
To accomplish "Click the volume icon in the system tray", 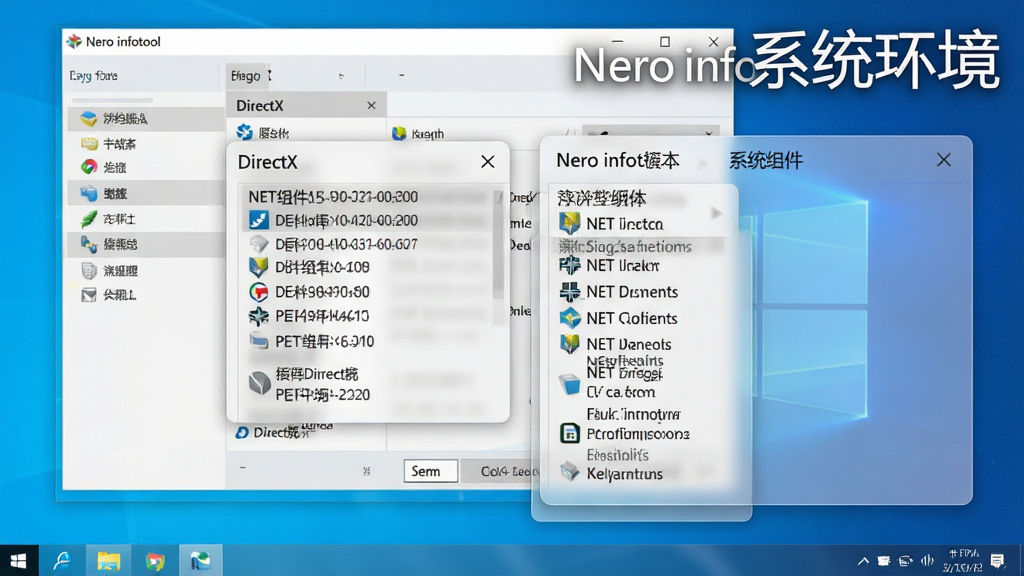I will 927,560.
